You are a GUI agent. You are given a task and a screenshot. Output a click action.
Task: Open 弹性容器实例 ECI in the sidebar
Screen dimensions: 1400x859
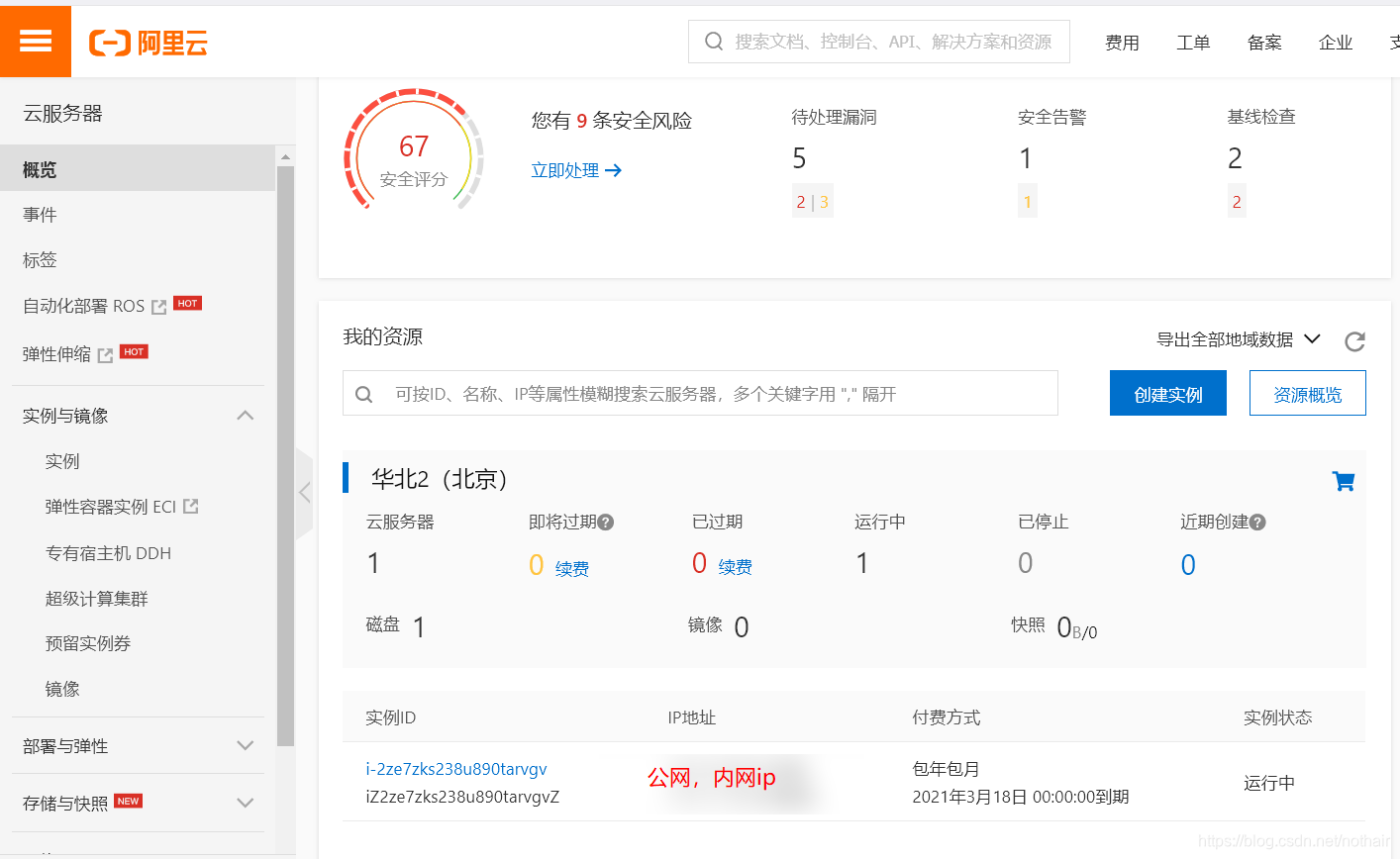pos(110,507)
